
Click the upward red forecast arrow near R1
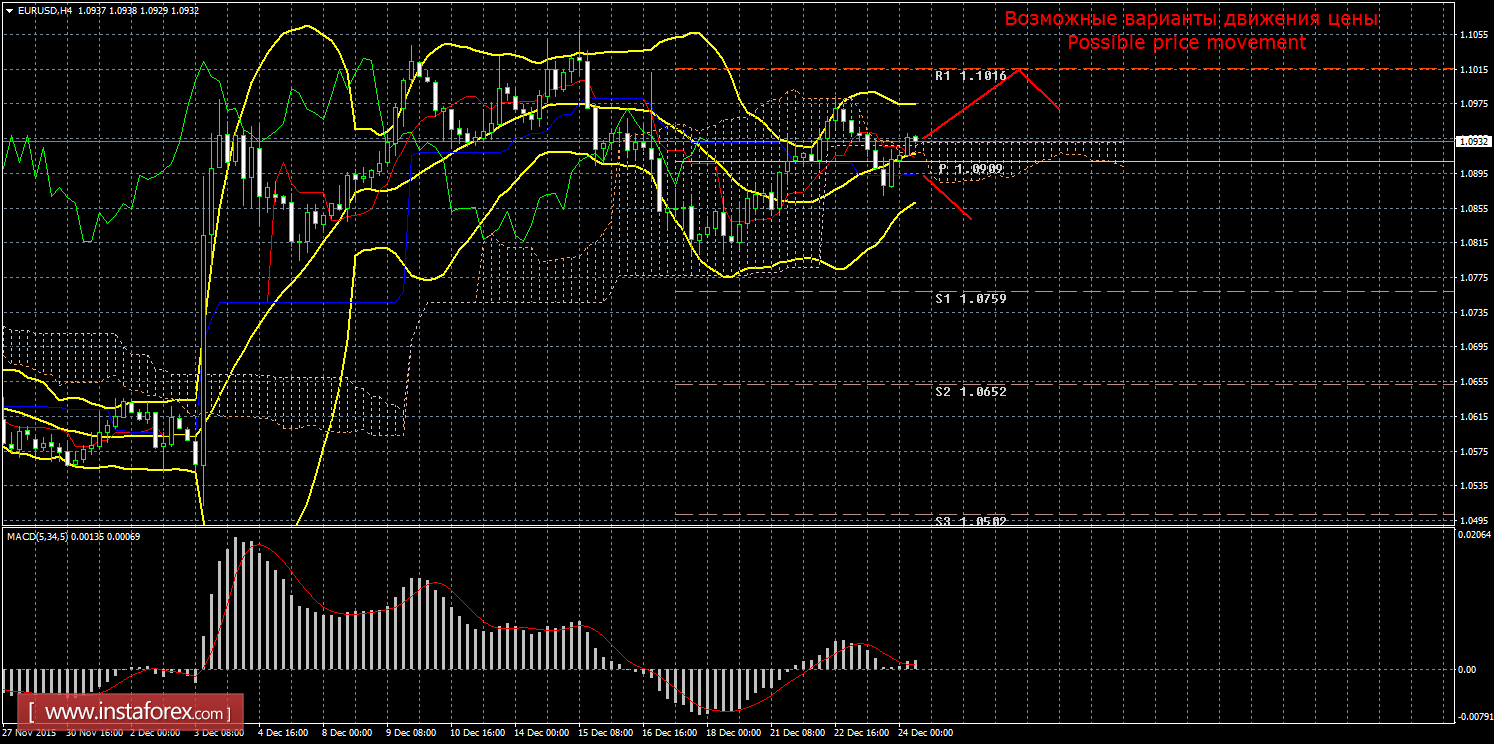coord(968,105)
